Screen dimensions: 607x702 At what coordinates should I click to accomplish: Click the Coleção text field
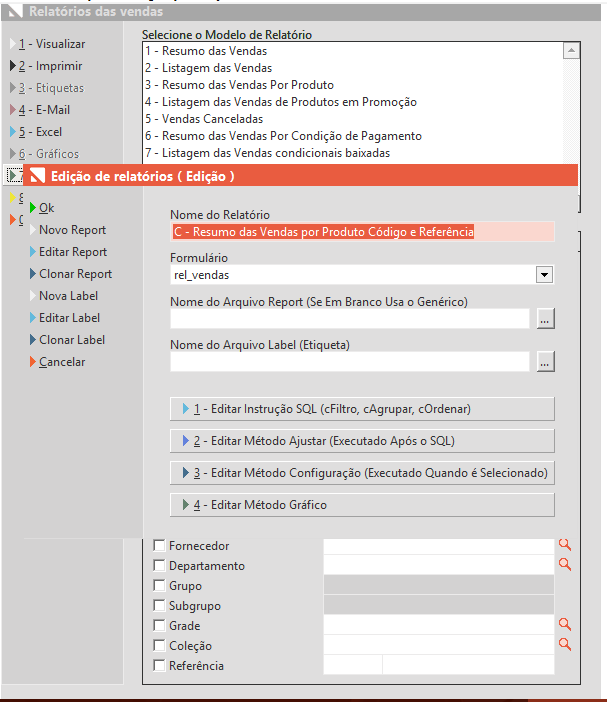tap(439, 645)
